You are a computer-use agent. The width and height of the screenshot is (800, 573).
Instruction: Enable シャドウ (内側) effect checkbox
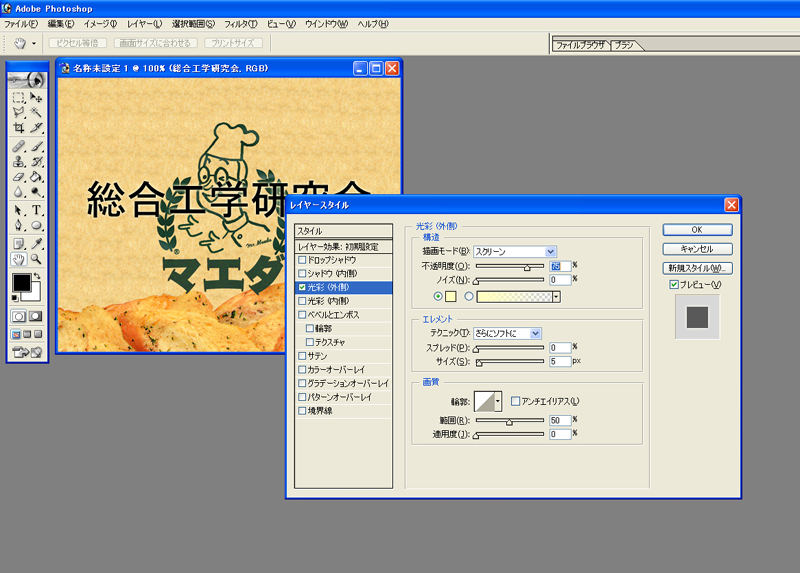tap(302, 273)
